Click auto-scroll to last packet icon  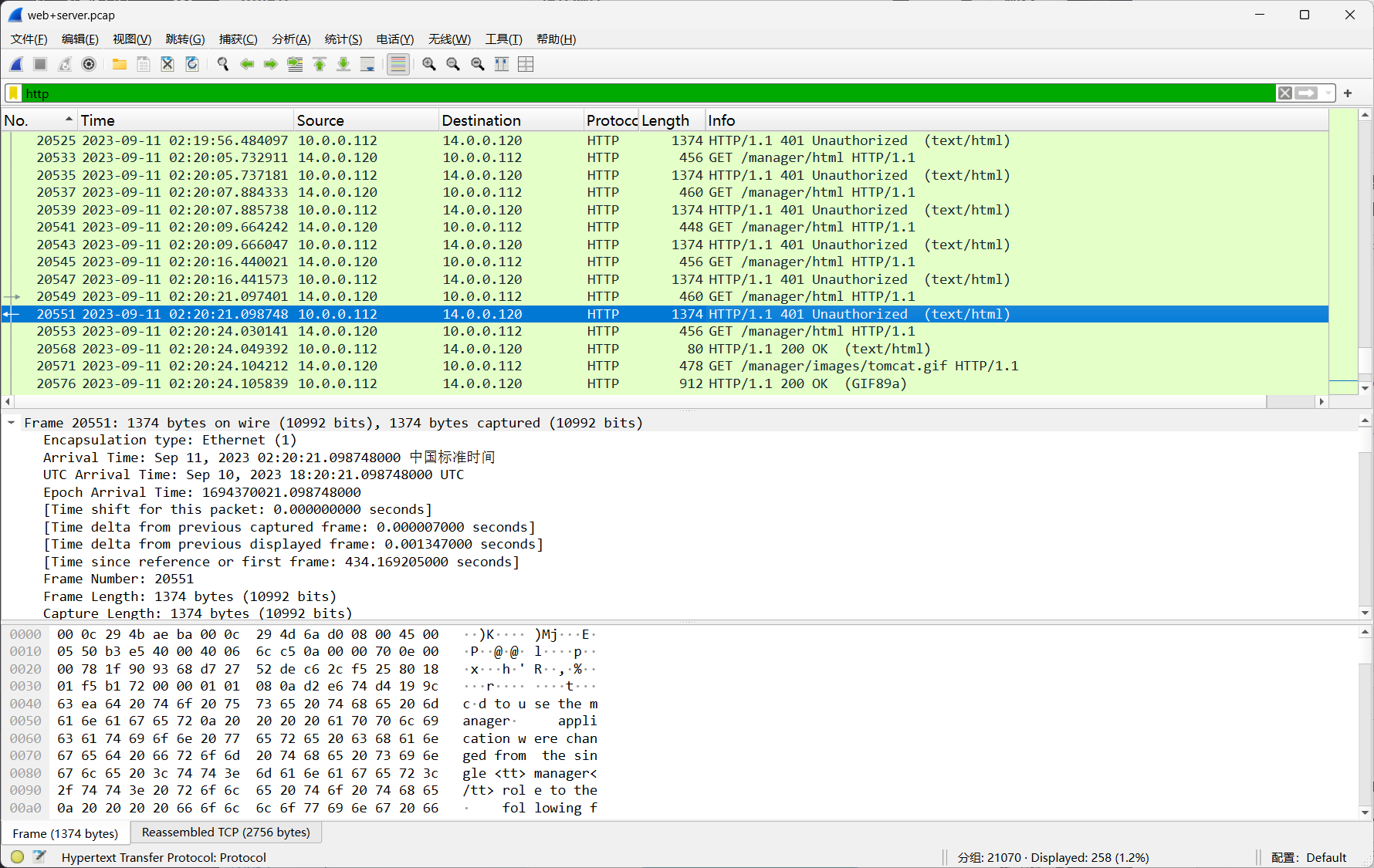(x=367, y=64)
